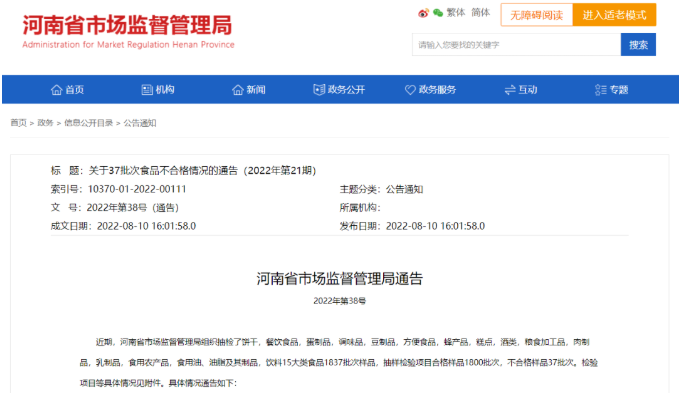
Task: Click the heart icon beside 政务服务
Action: coord(410,90)
